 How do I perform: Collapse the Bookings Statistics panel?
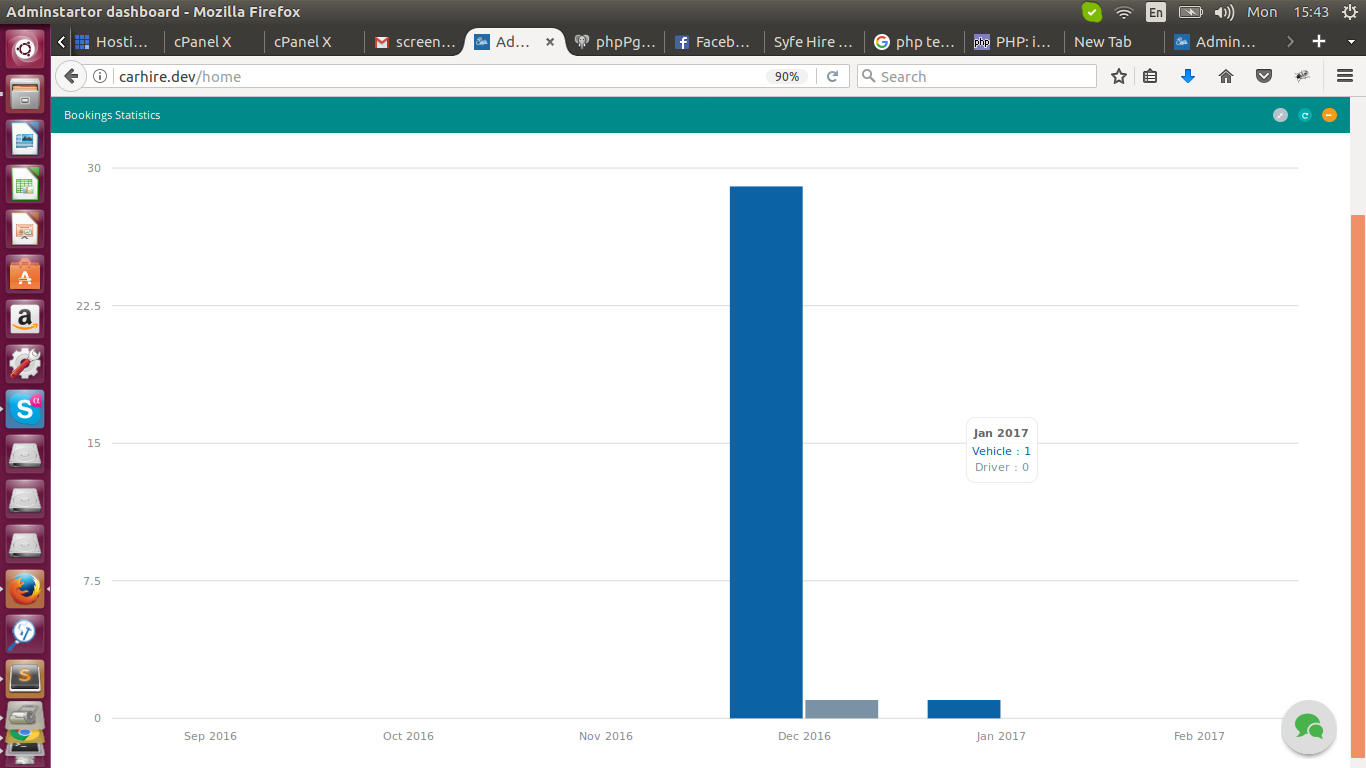pyautogui.click(x=1329, y=115)
